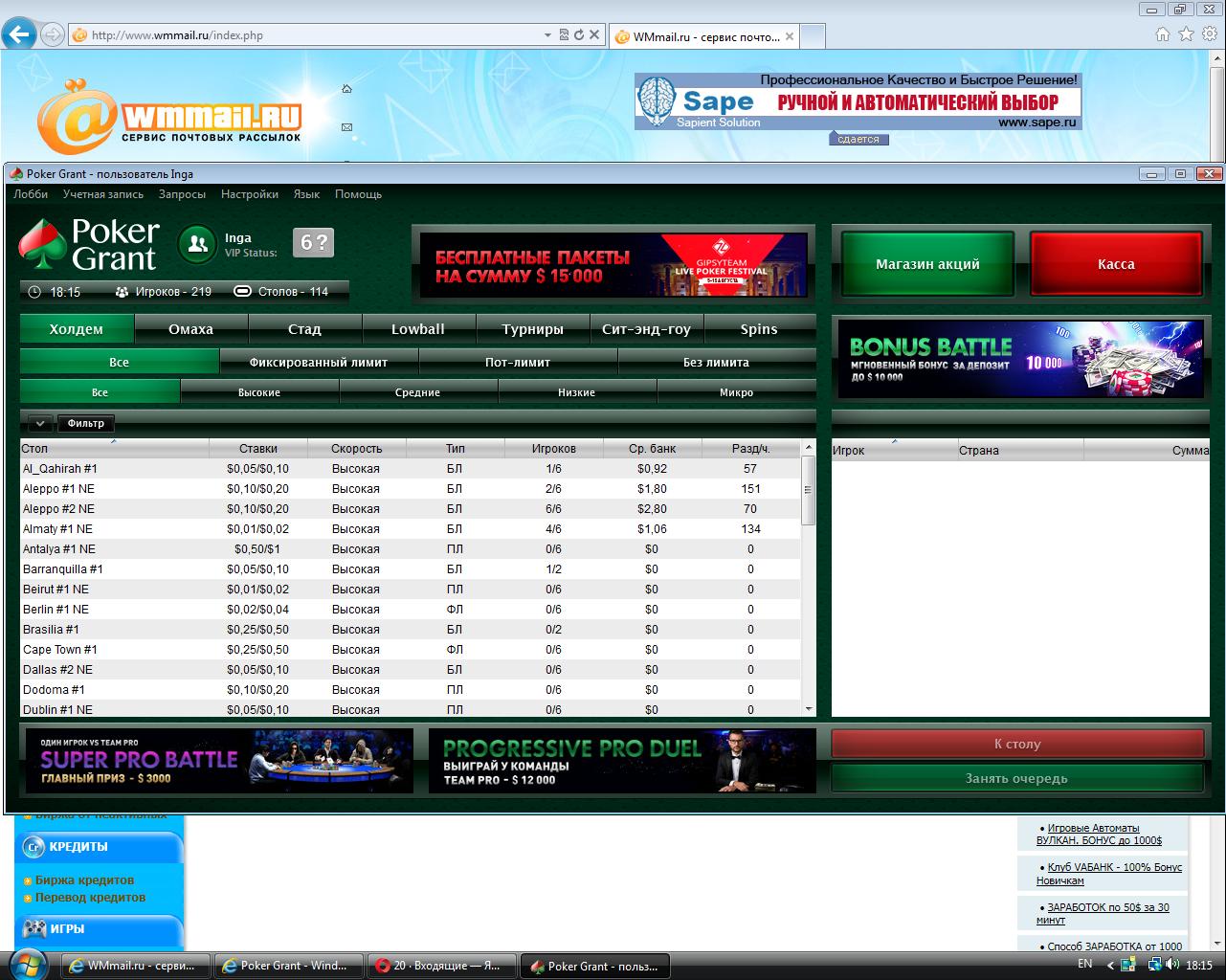Toggle the Без лимита filter

716,363
